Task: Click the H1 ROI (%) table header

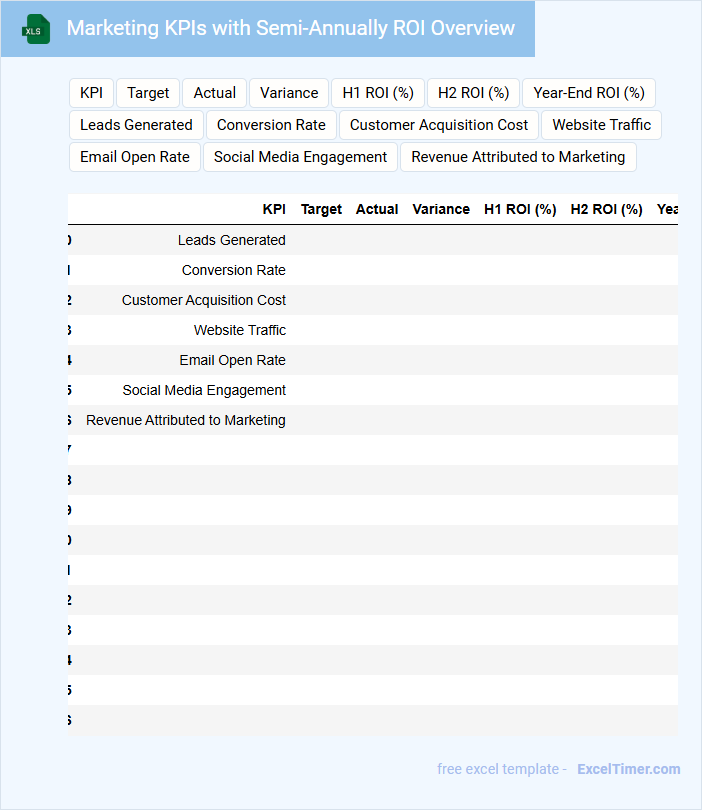Action: point(520,209)
